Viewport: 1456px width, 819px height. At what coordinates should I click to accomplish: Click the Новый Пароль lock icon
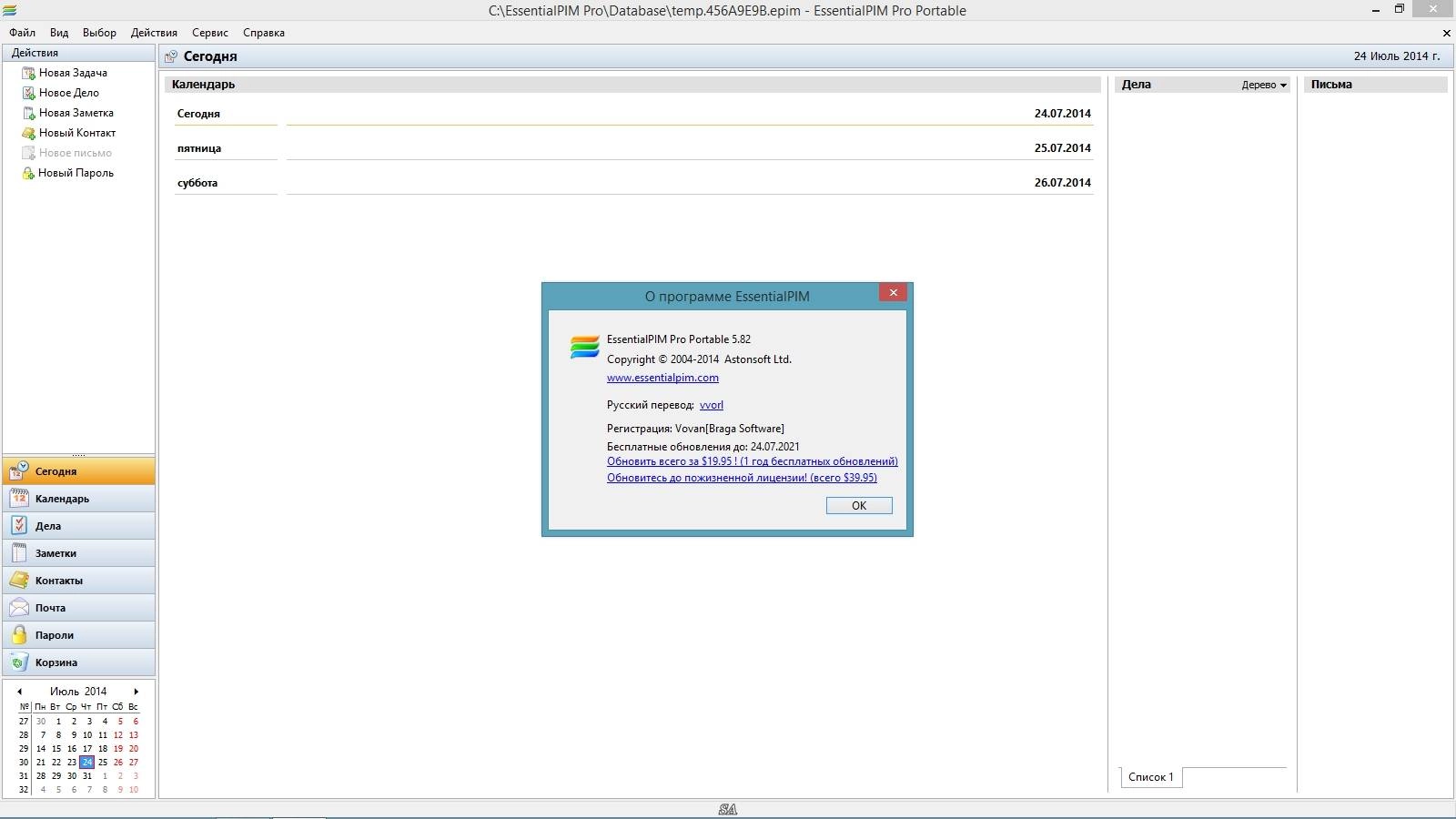click(28, 173)
